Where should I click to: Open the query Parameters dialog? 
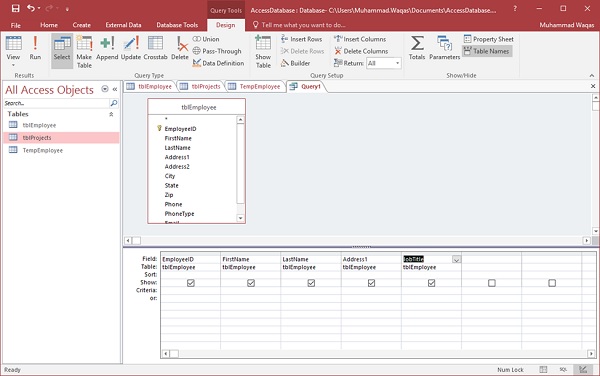point(445,48)
